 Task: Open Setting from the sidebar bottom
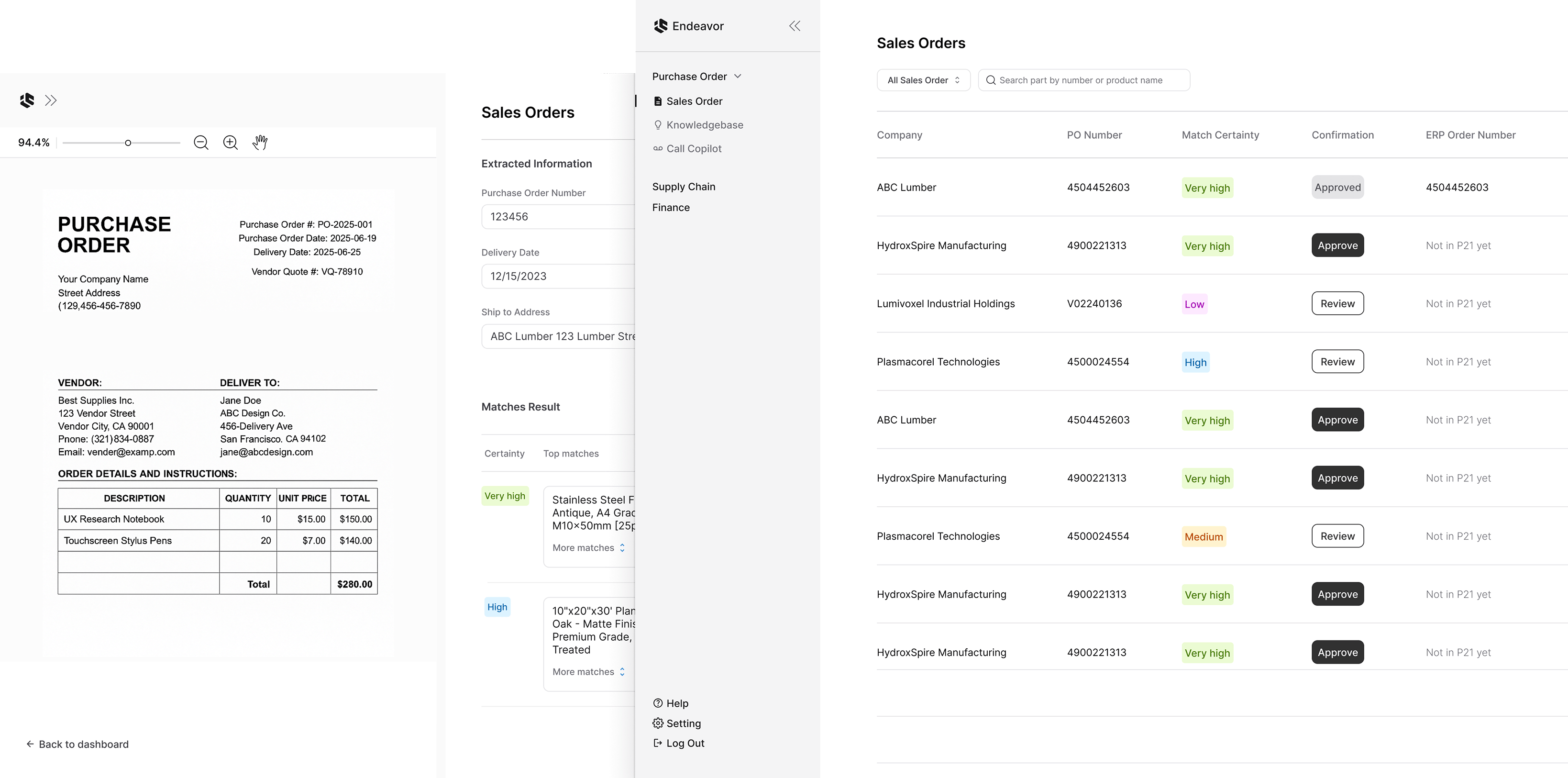click(677, 723)
